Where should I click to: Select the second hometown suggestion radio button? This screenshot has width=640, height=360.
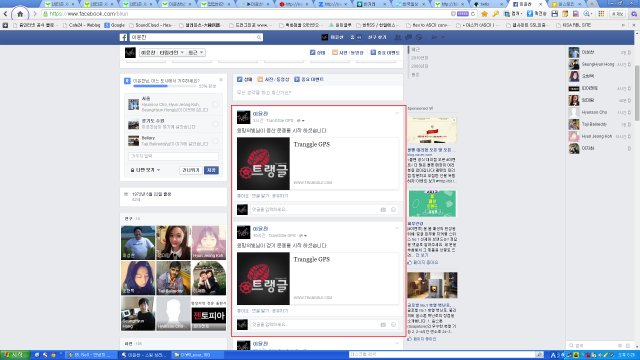tap(215, 124)
